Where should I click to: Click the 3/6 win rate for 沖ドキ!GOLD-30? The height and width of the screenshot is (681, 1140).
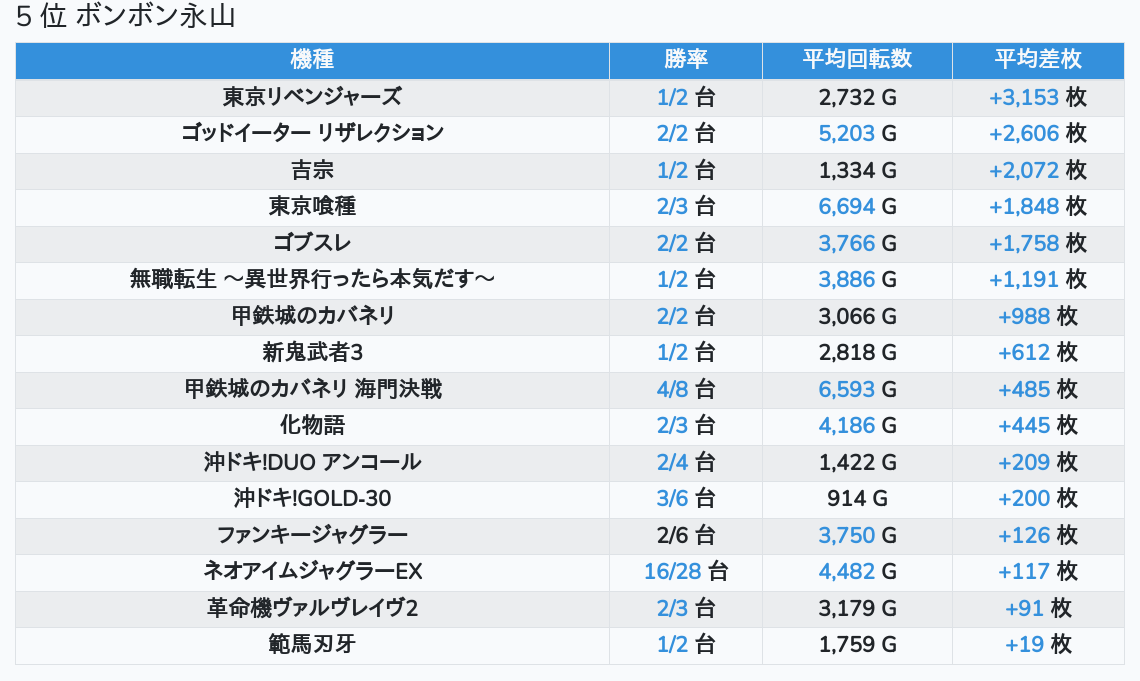(x=673, y=498)
